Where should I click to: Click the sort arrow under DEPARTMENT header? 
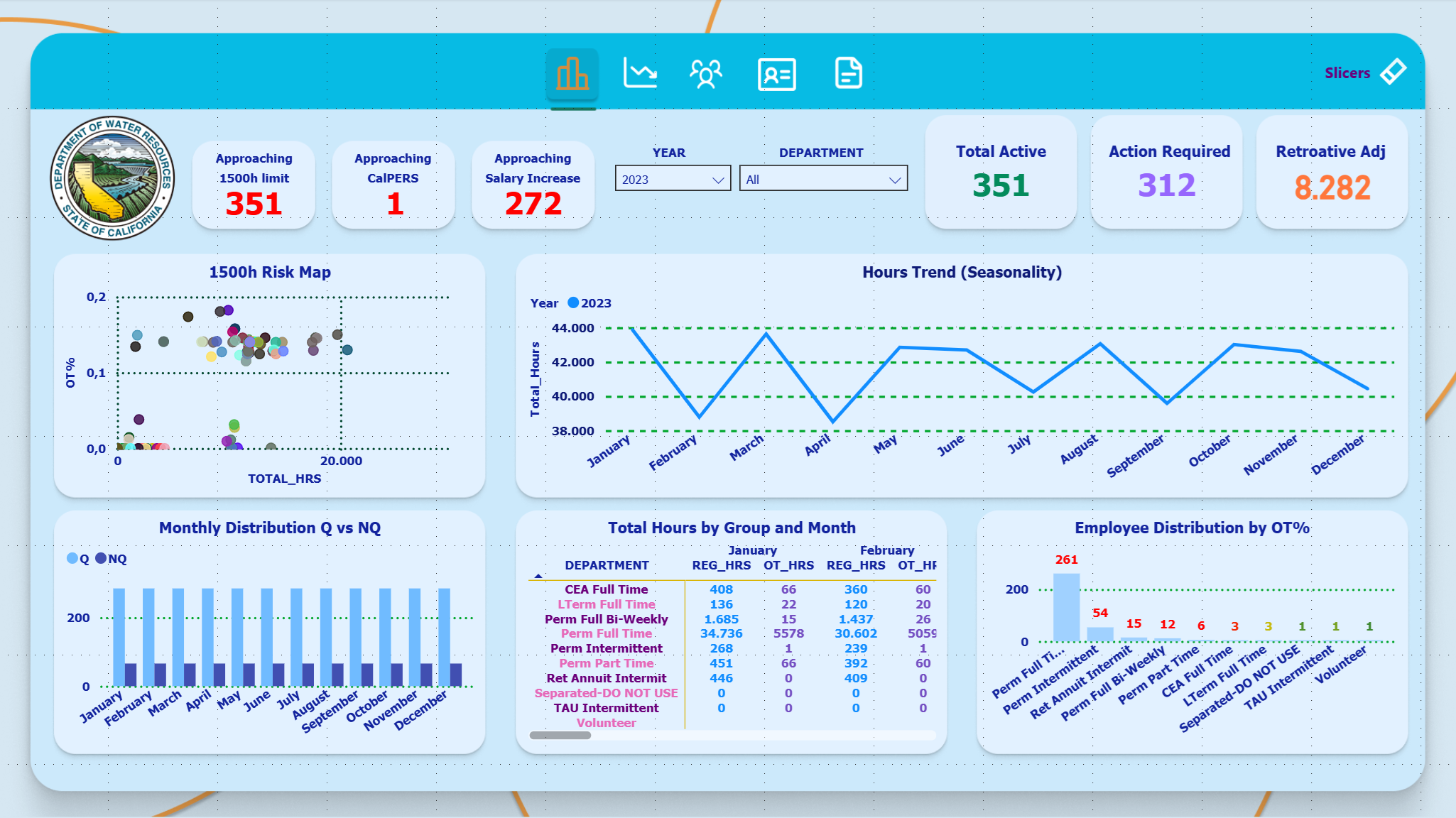point(538,576)
